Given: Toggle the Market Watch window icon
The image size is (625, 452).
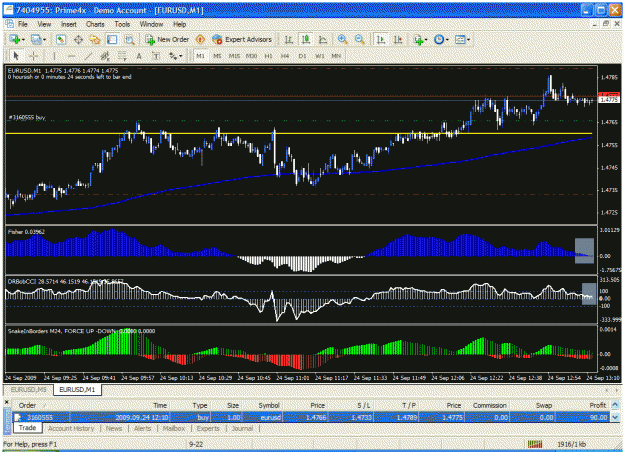Looking at the screenshot, I should click(61, 39).
